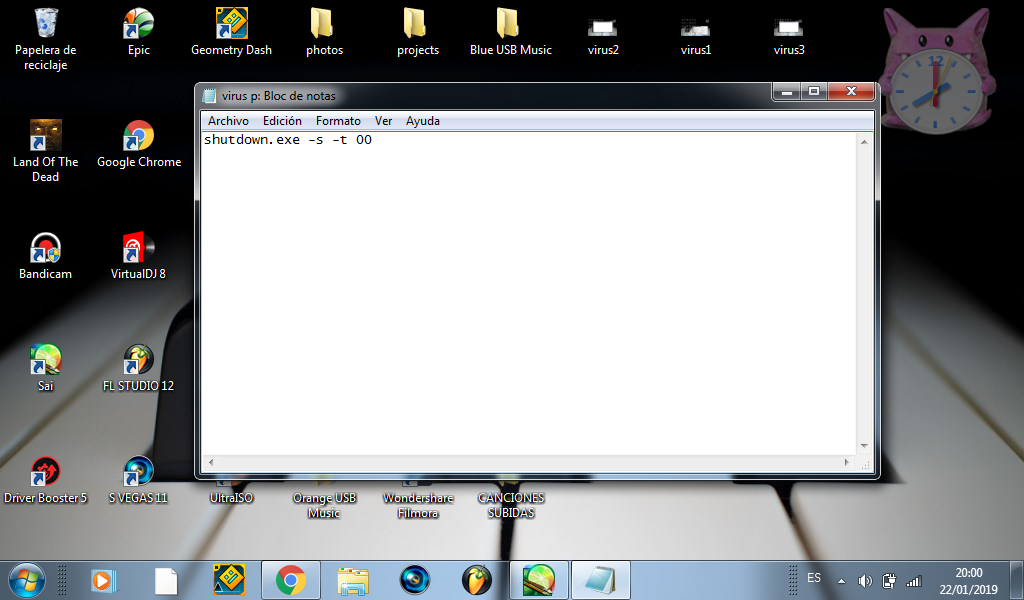This screenshot has height=600, width=1024.
Task: Click the Geometry Dash taskbar icon
Action: coord(229,580)
